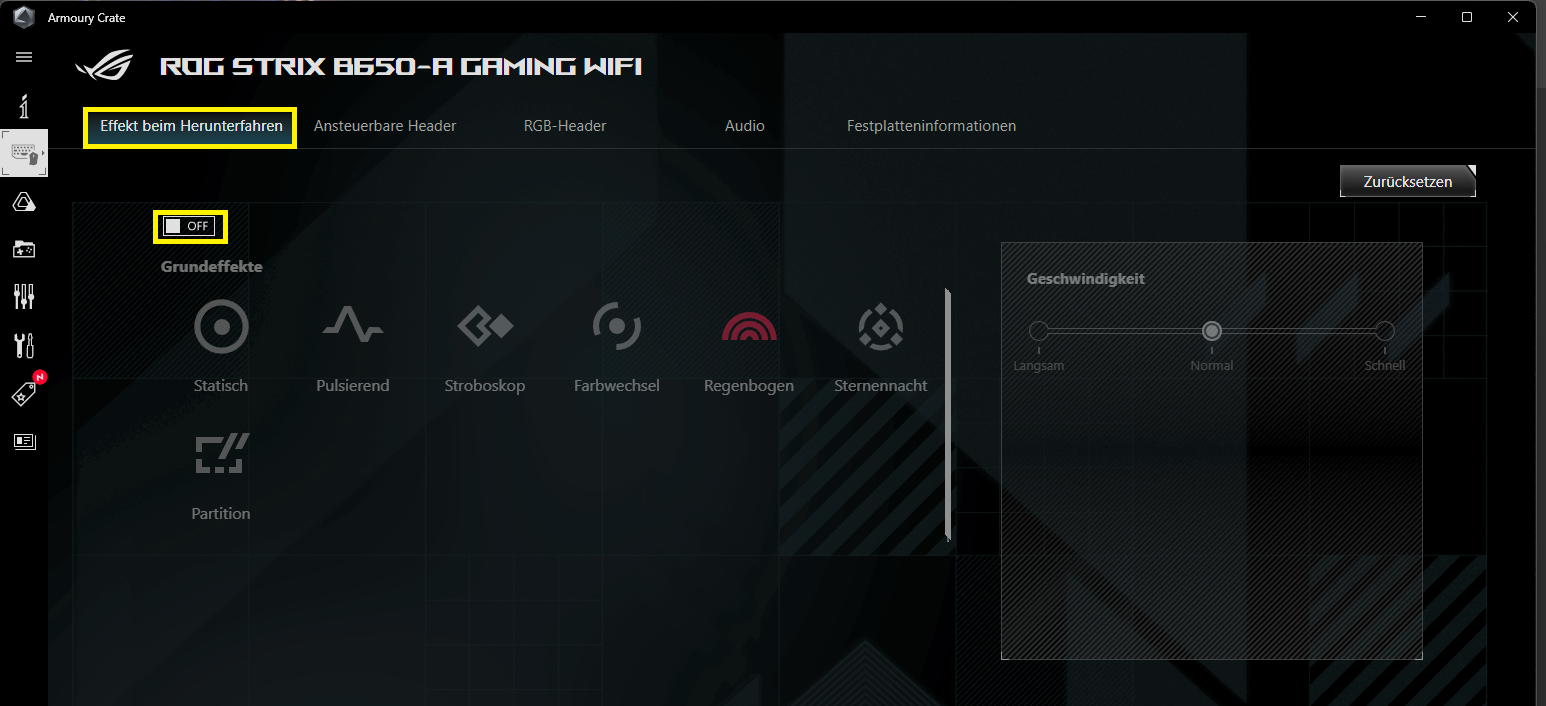Minimize the Armoury Crate window
This screenshot has width=1546, height=706.
coord(1420,17)
